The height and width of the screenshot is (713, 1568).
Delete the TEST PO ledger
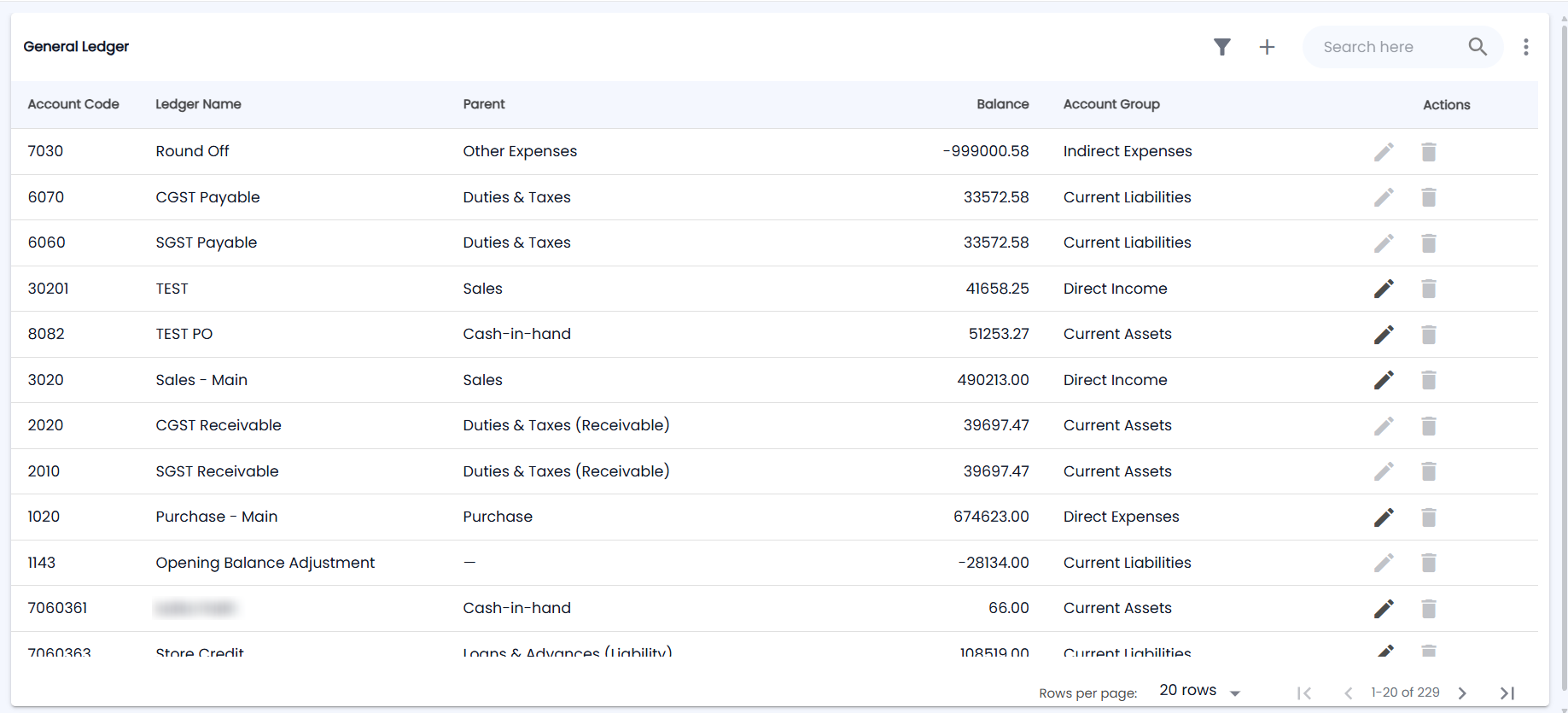pos(1428,335)
